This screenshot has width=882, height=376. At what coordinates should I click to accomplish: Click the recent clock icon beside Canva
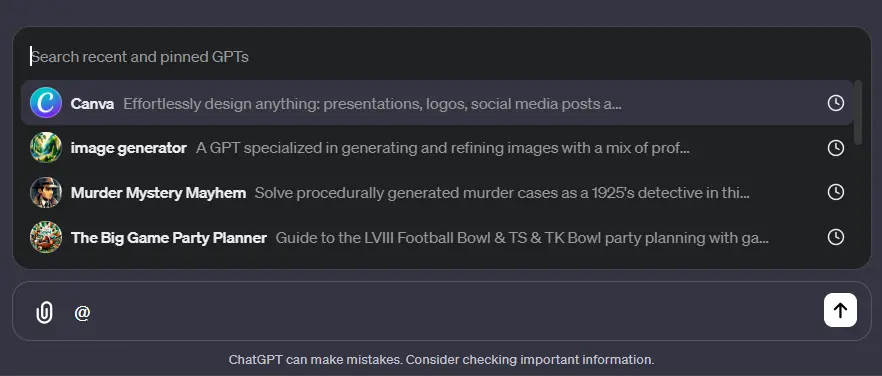click(836, 103)
